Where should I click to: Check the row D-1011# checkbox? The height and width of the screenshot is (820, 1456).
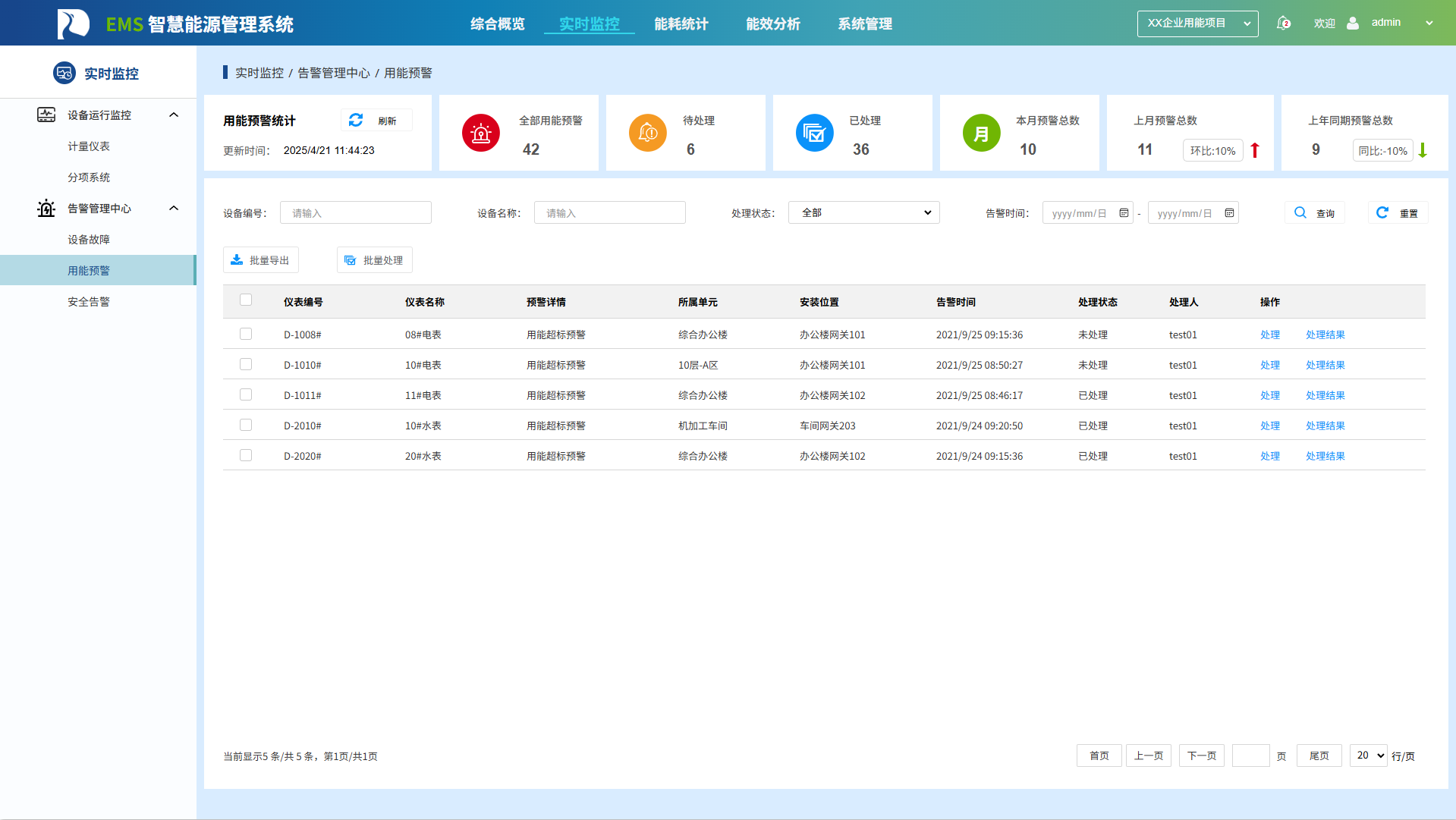pos(246,394)
